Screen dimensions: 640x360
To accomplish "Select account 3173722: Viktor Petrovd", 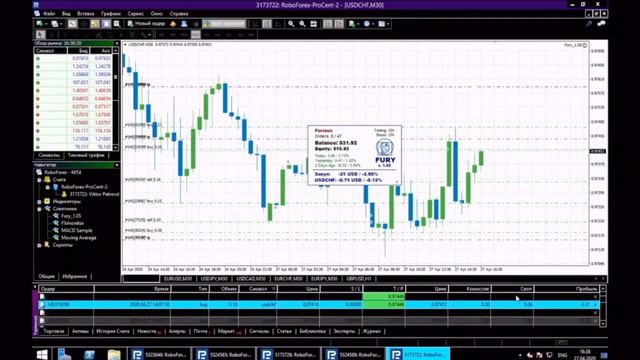I will coord(94,194).
